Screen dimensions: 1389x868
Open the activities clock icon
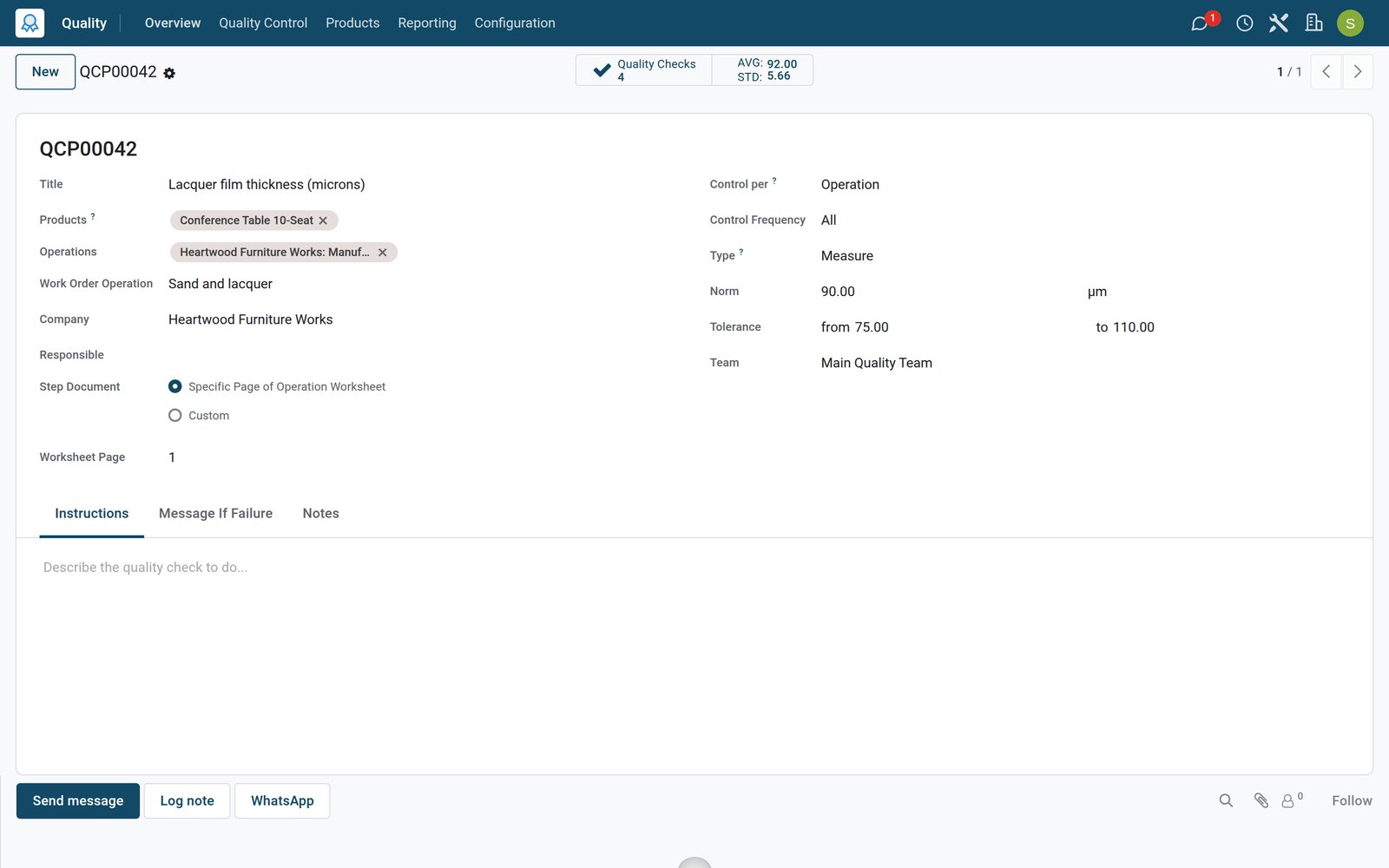[x=1244, y=23]
